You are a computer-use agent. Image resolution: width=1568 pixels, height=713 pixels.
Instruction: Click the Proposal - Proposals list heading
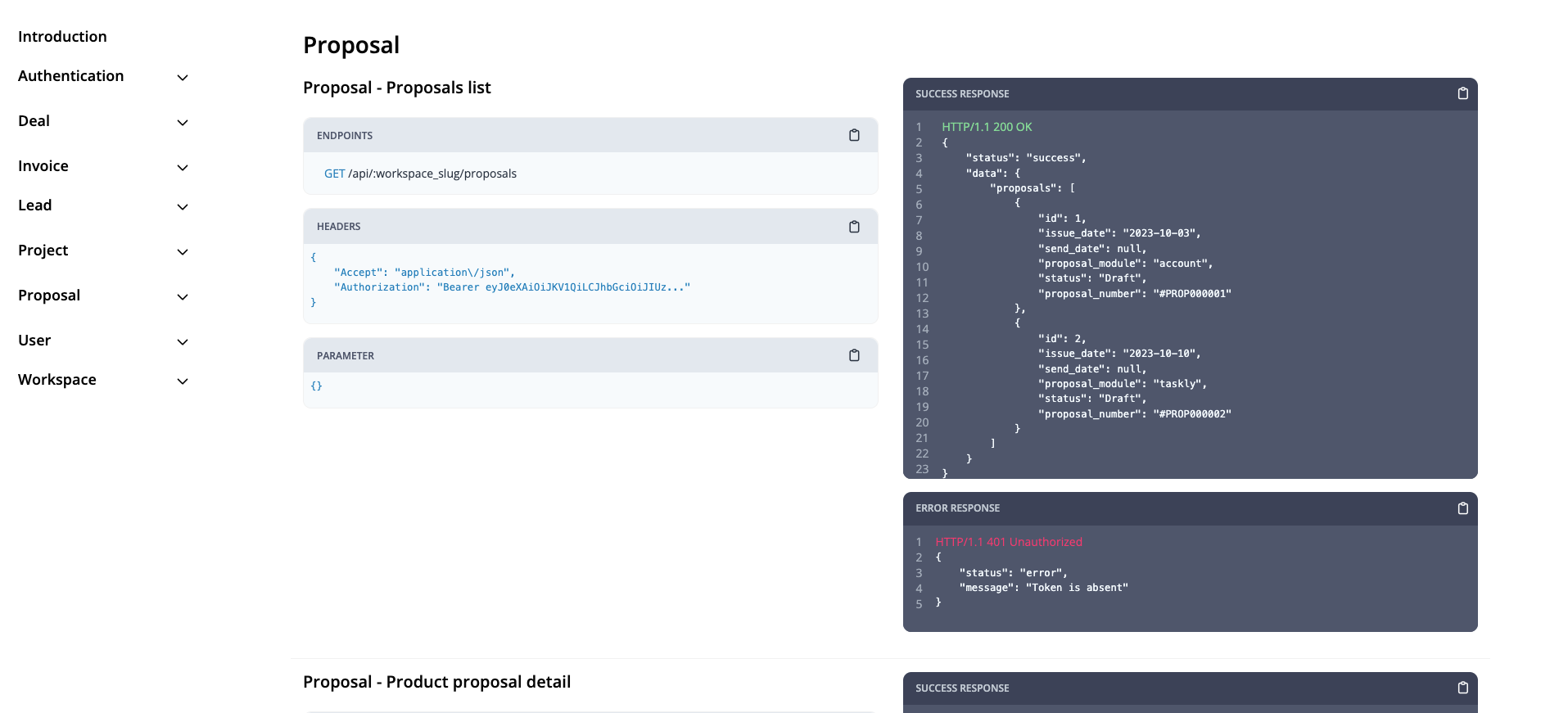(x=396, y=88)
